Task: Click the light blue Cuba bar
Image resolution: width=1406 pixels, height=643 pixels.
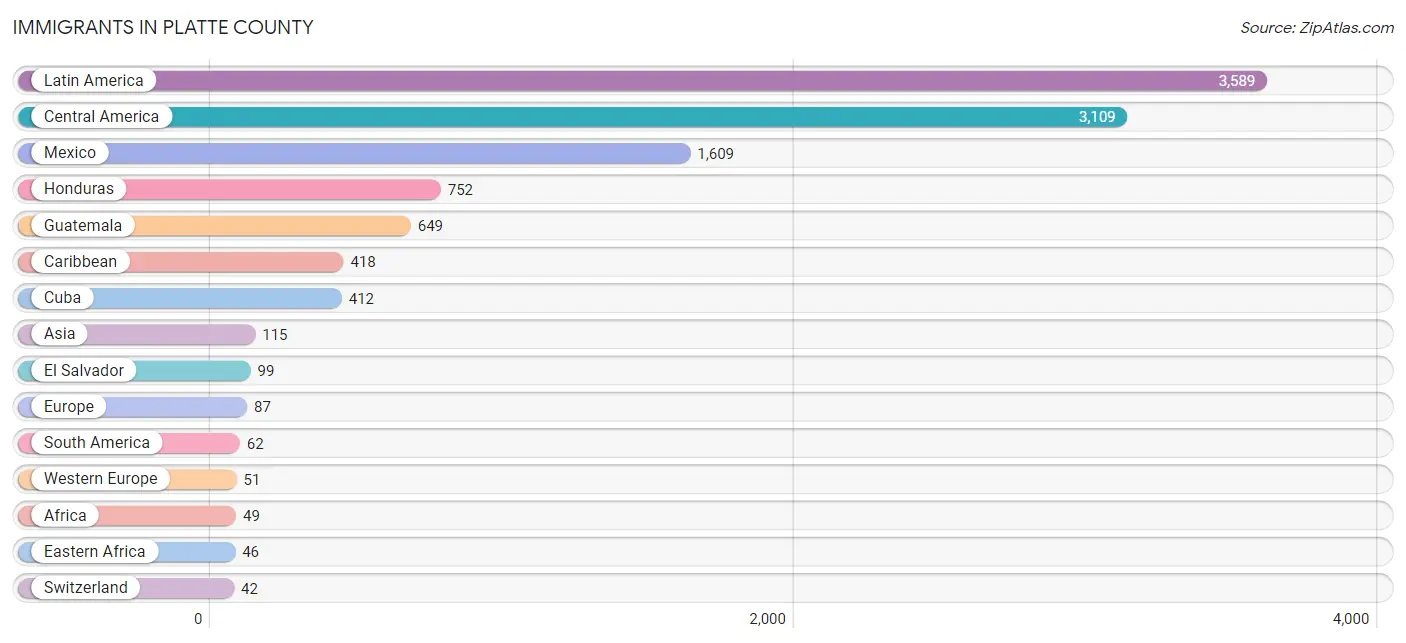Action: [179, 298]
